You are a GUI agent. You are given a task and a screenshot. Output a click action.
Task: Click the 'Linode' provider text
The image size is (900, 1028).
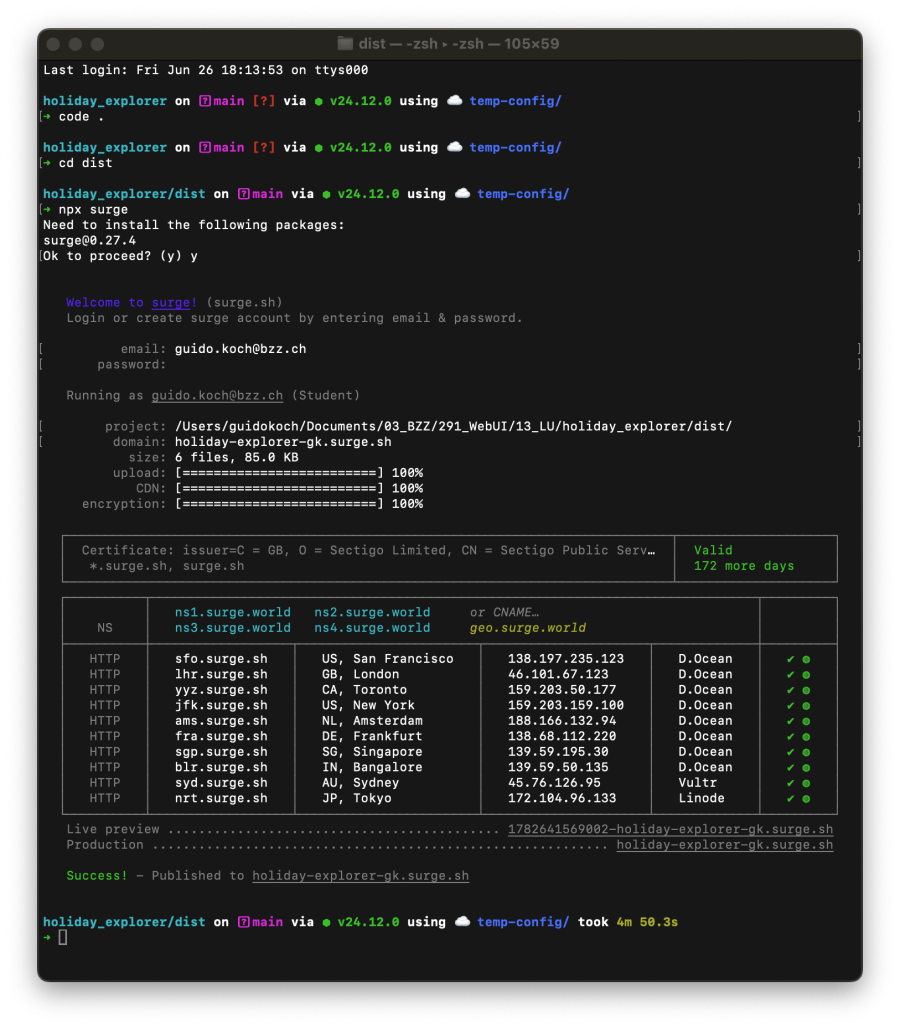pyautogui.click(x=701, y=799)
